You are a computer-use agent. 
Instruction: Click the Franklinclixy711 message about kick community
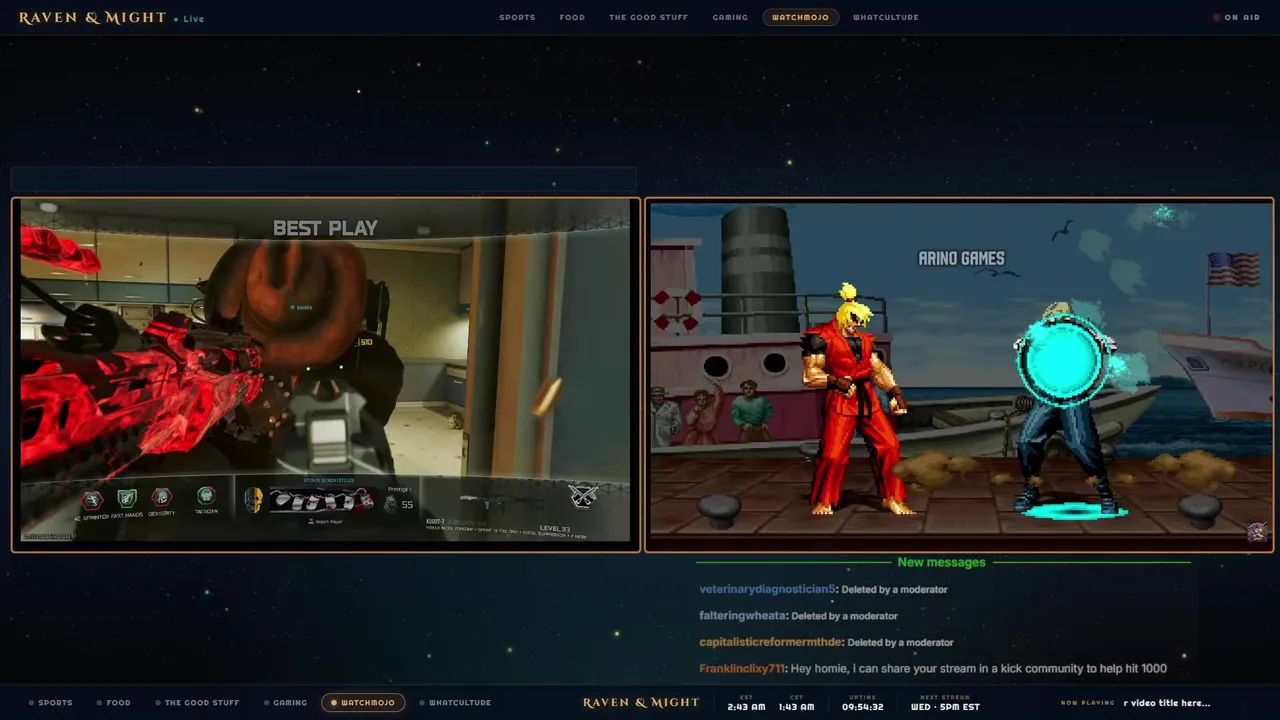pos(979,668)
